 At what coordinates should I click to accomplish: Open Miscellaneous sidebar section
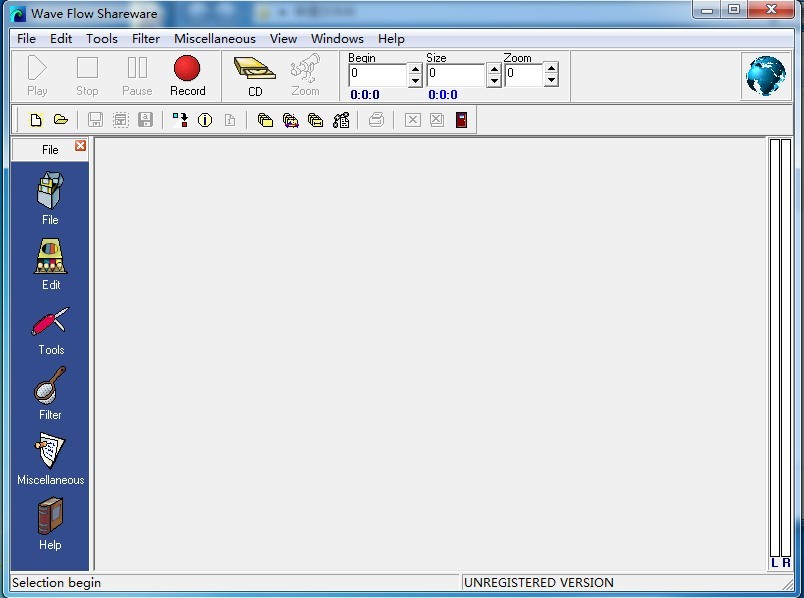click(x=50, y=459)
